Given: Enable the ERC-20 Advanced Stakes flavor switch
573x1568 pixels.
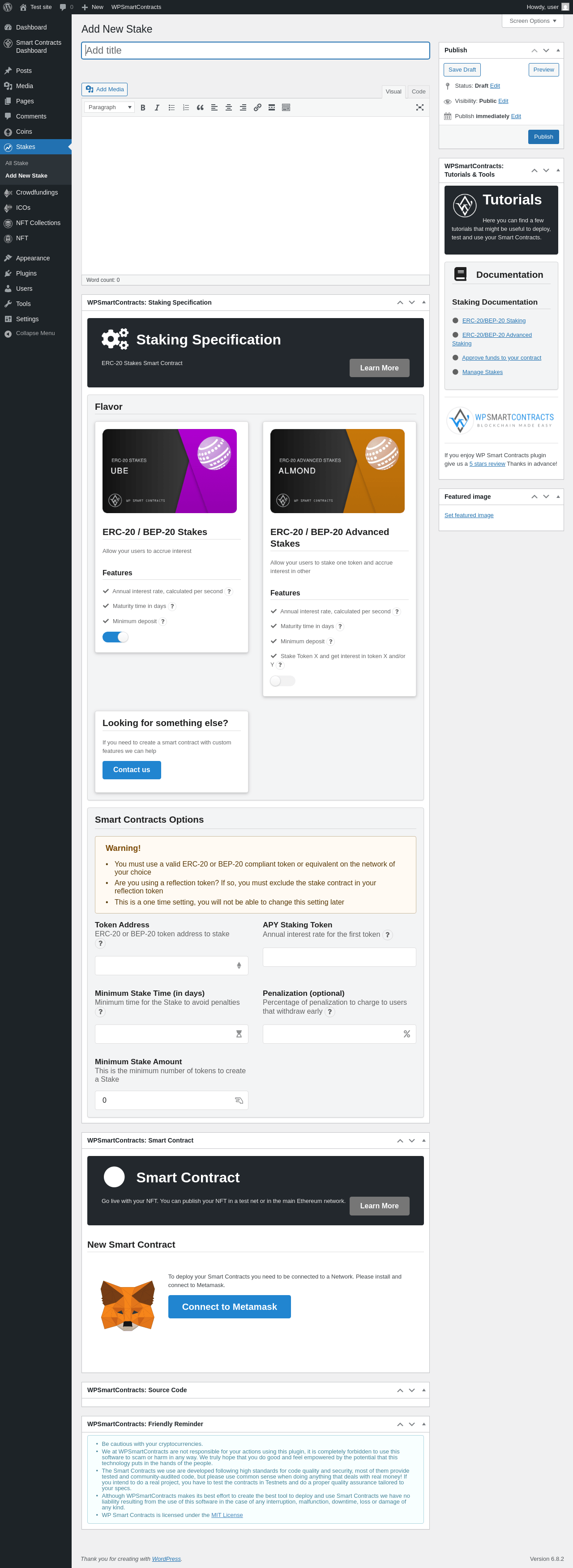Looking at the screenshot, I should [x=282, y=681].
